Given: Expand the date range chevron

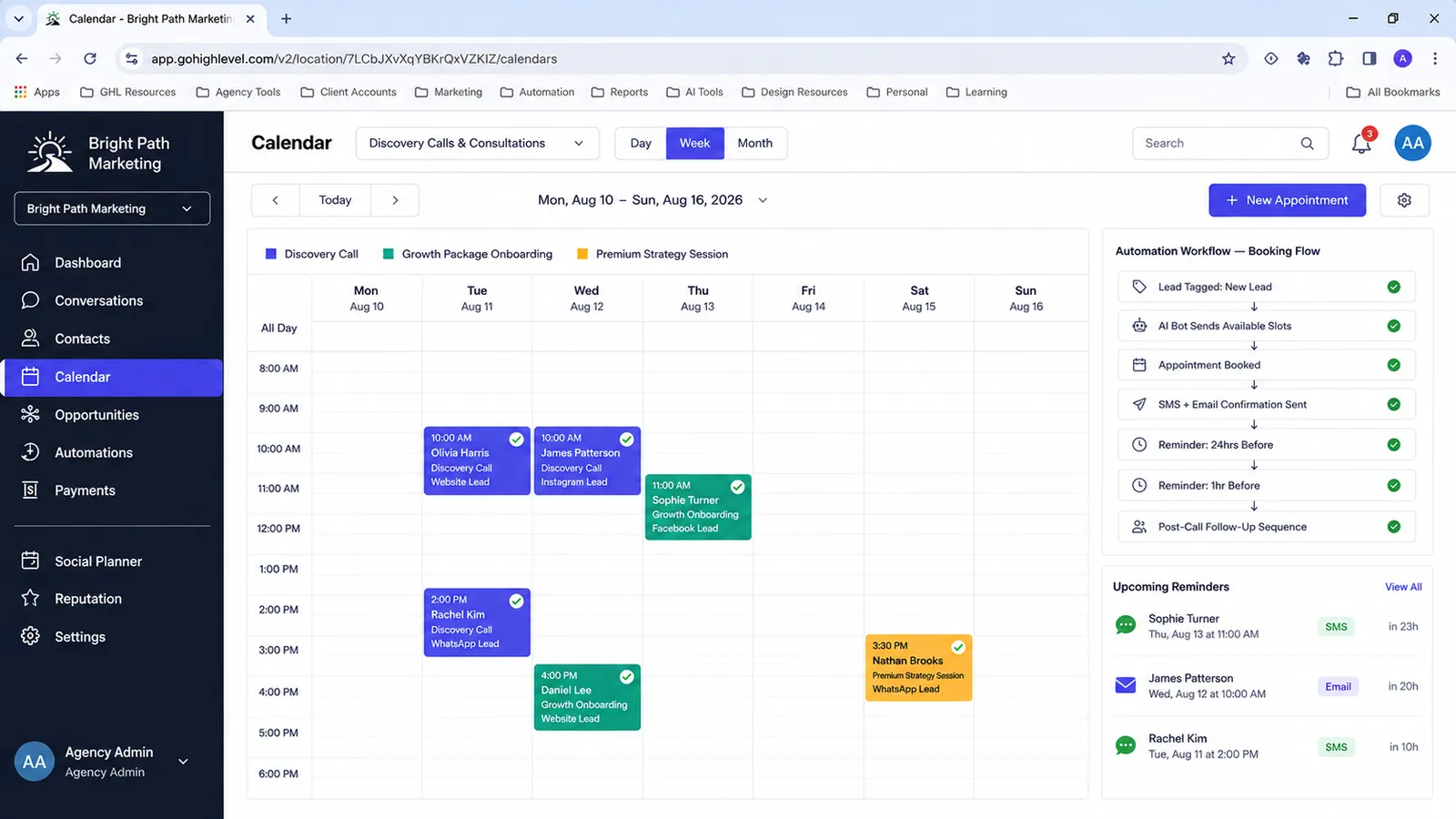Looking at the screenshot, I should click(x=763, y=200).
